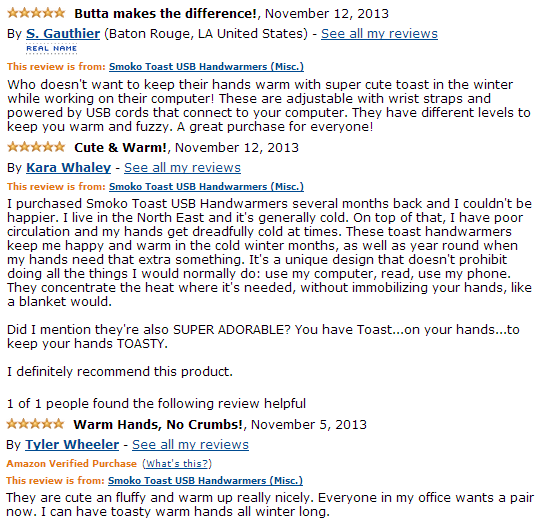View all reviews from Kara Whaley
Image resolution: width=546 pixels, height=530 pixels.
182,167
